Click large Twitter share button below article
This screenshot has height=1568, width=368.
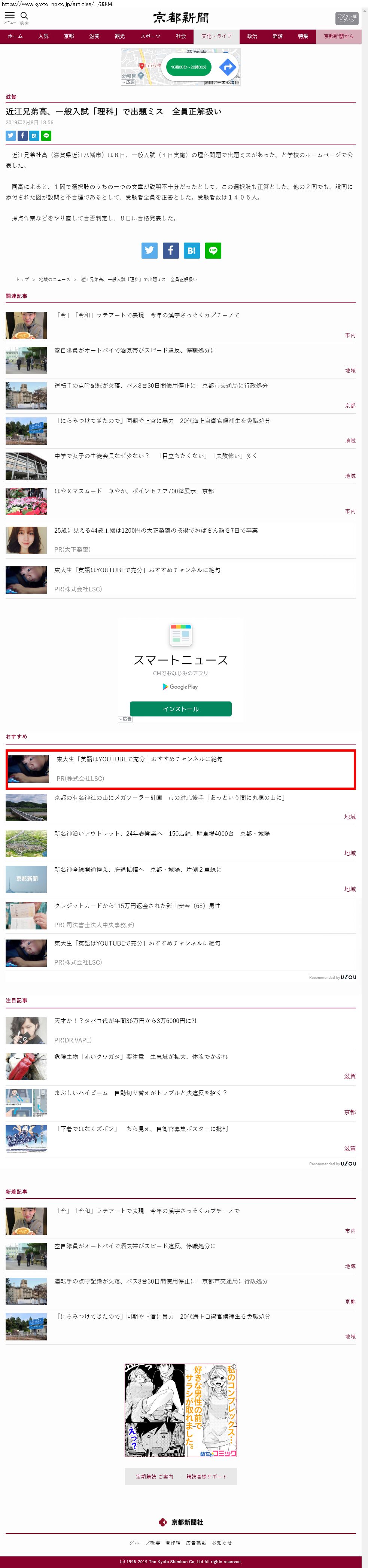tap(149, 250)
